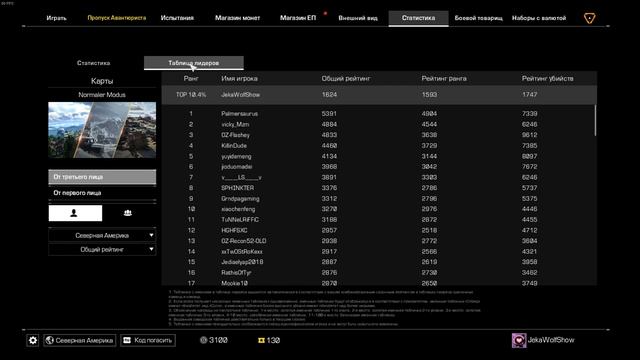Click Имя игрока column header
The width and height of the screenshot is (640, 360).
(x=239, y=78)
